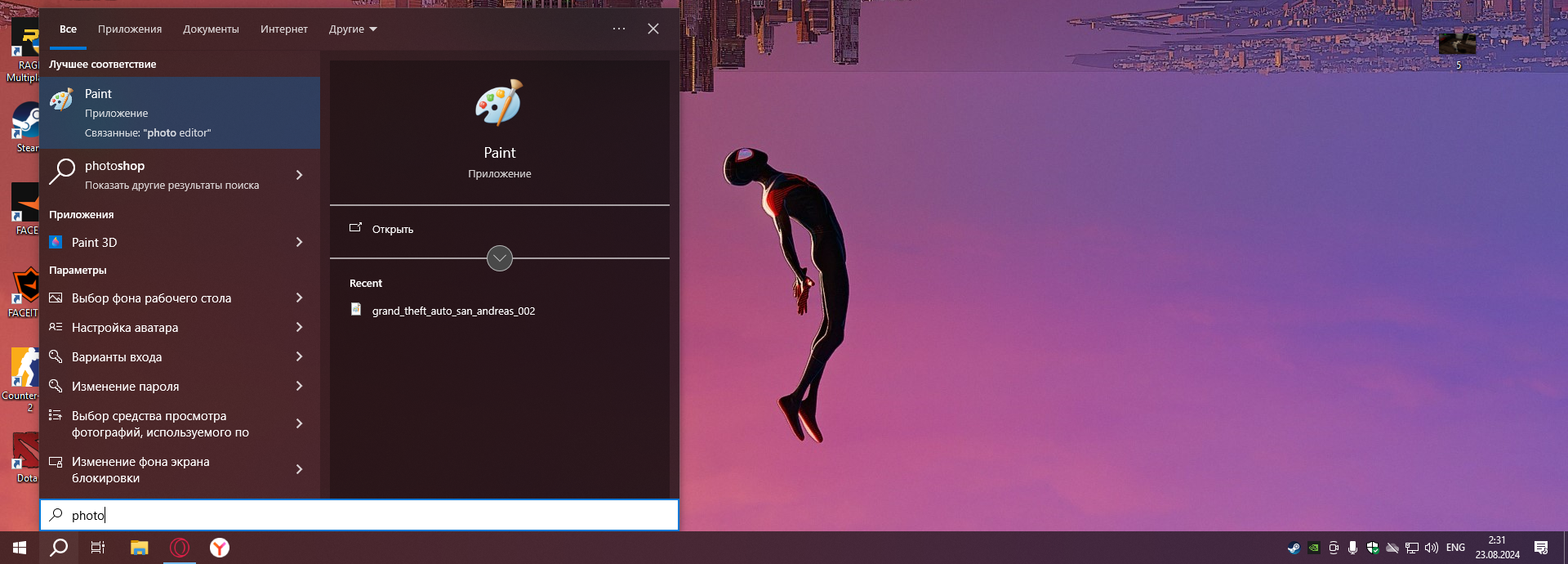Screen dimensions: 1568x564
Task: Open File Explorer from the taskbar
Action: tap(140, 548)
